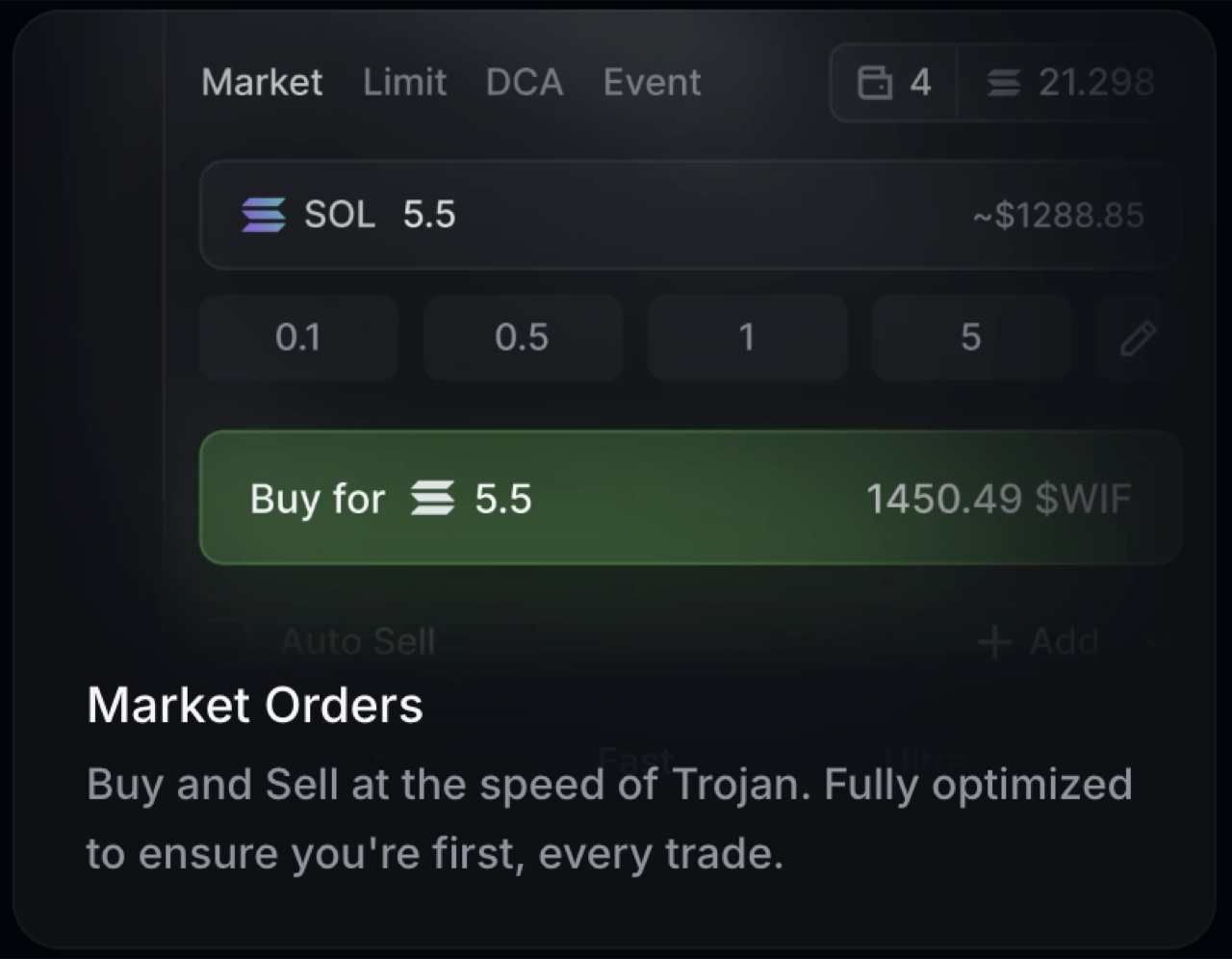Viewport: 1232px width, 959px height.
Task: Select the 5 SOL preset amount
Action: coord(970,337)
